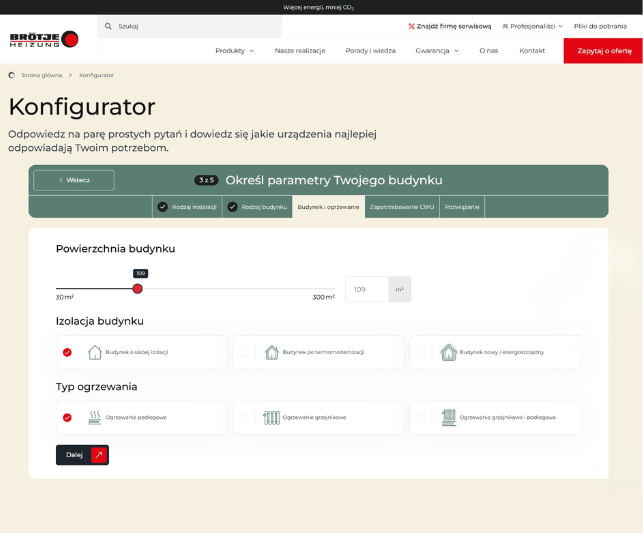Image resolution: width=643 pixels, height=533 pixels.
Task: Go to the Rodzaj budynku step tab
Action: click(258, 207)
